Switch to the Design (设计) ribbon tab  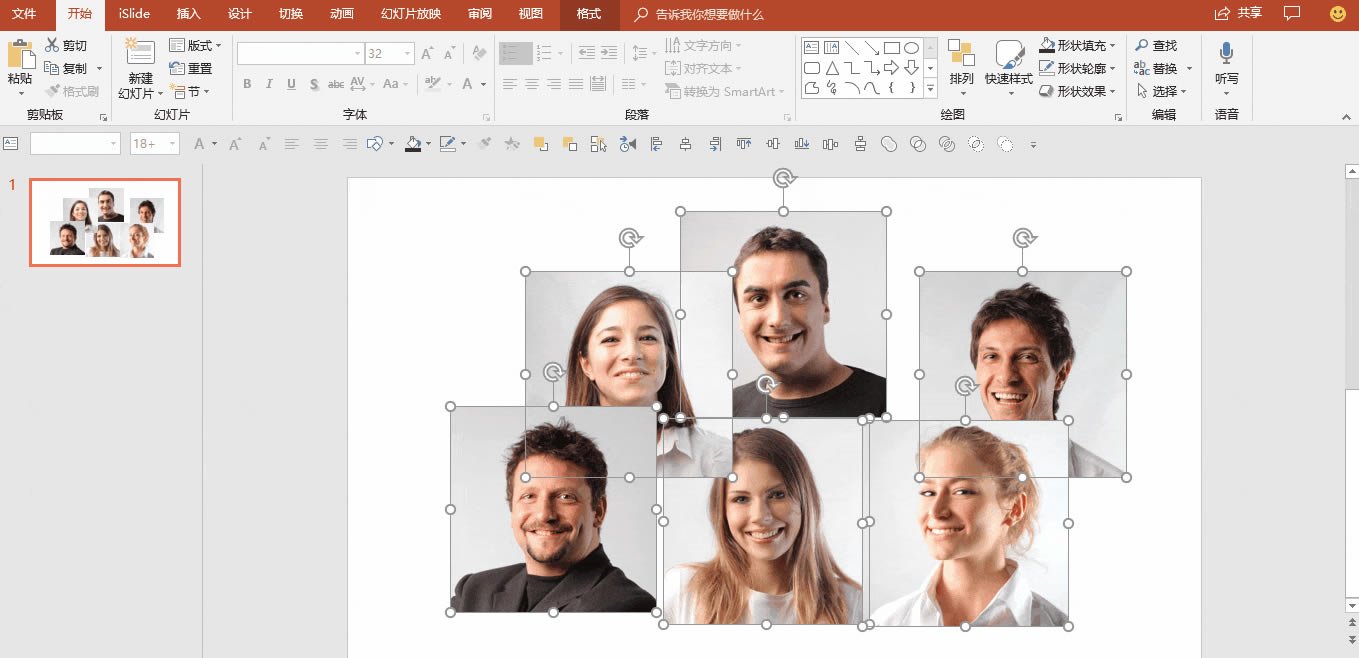click(240, 15)
